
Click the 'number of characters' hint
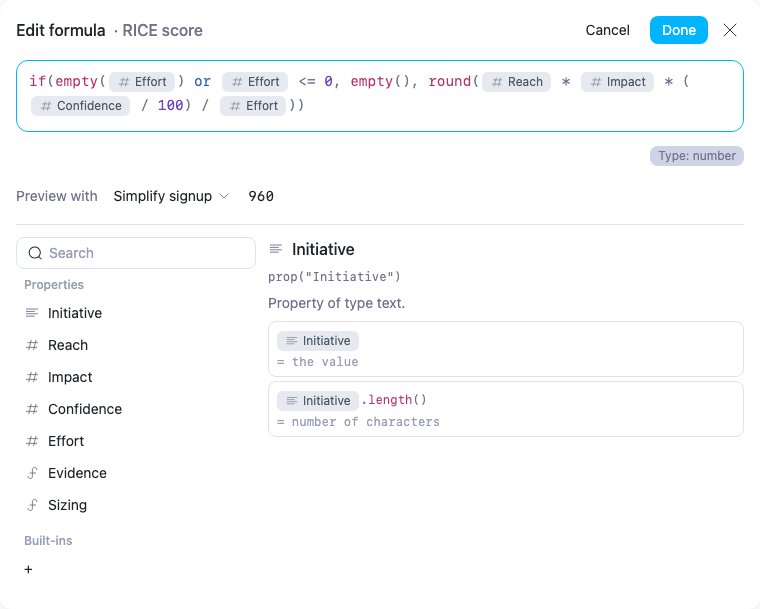point(365,421)
